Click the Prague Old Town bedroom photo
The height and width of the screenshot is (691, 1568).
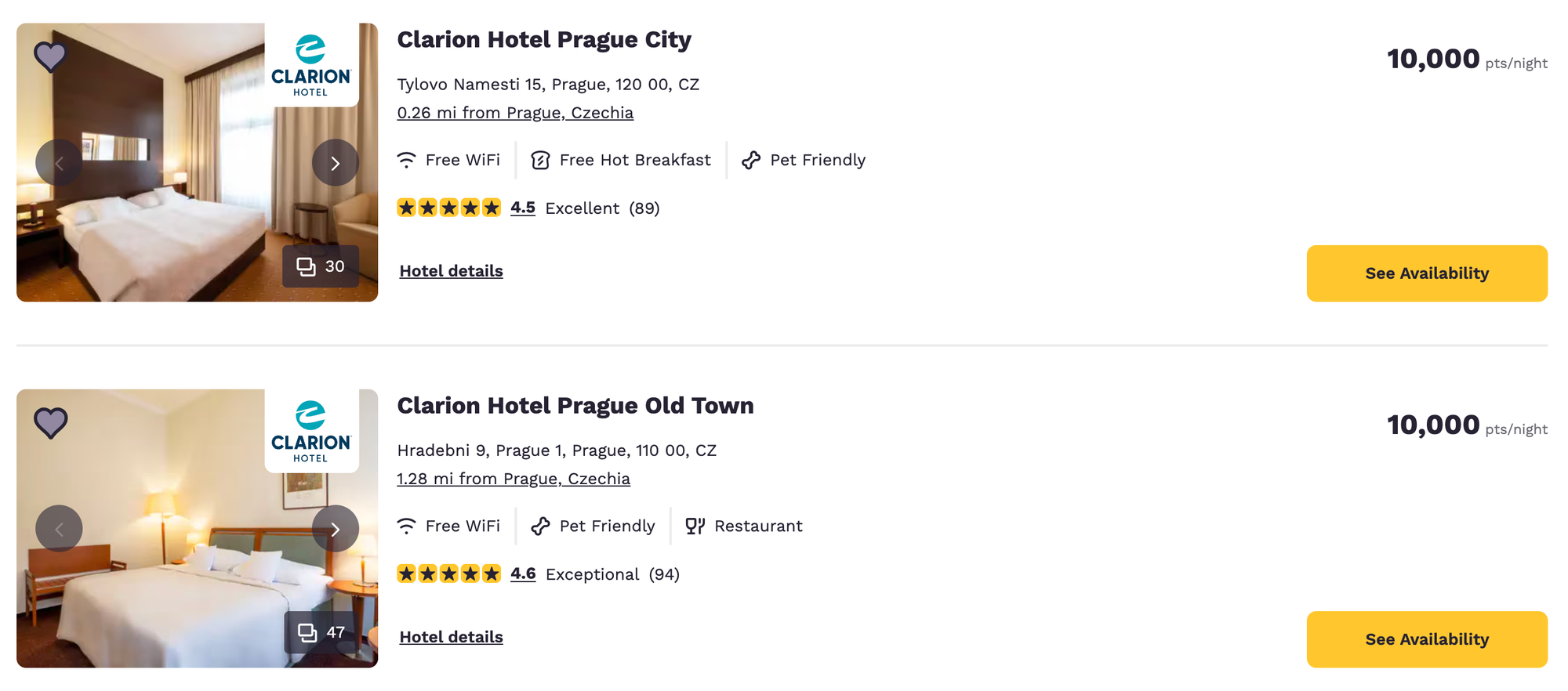pyautogui.click(x=197, y=528)
